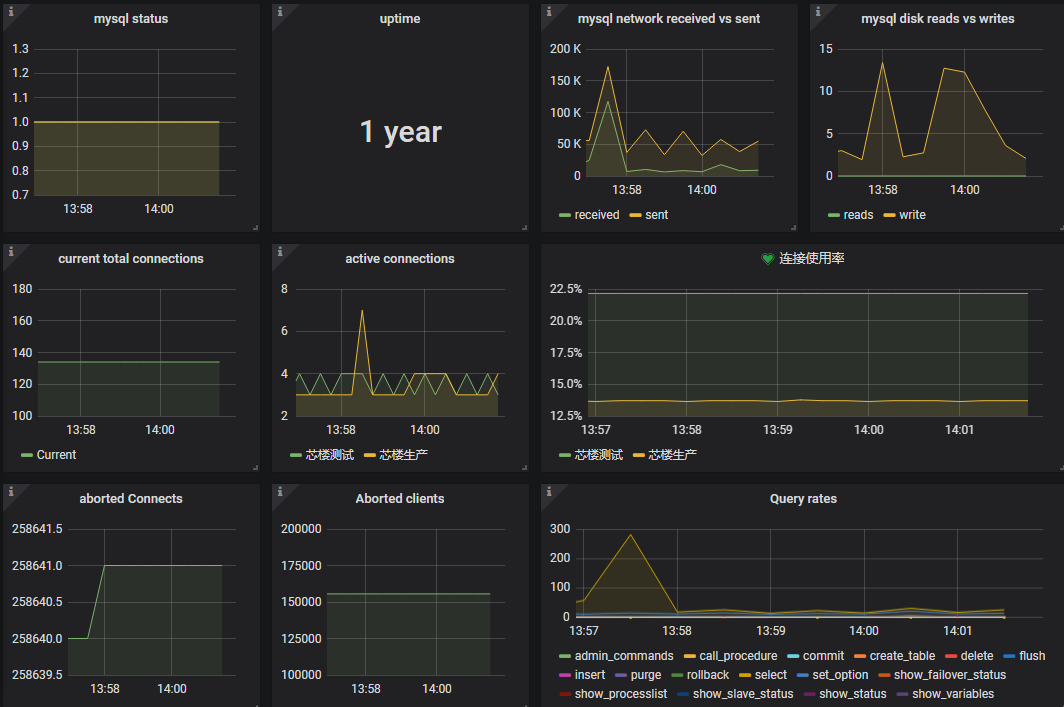Click the 13:57 time label in 连接使用率 panel
The width and height of the screenshot is (1064, 707).
pyautogui.click(x=596, y=430)
